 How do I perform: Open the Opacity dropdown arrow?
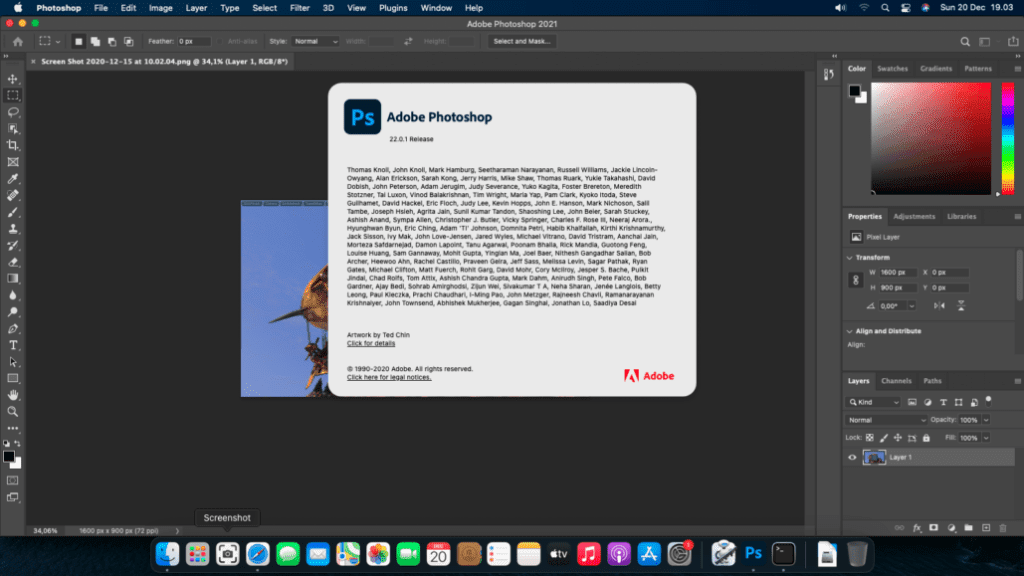click(x=986, y=420)
